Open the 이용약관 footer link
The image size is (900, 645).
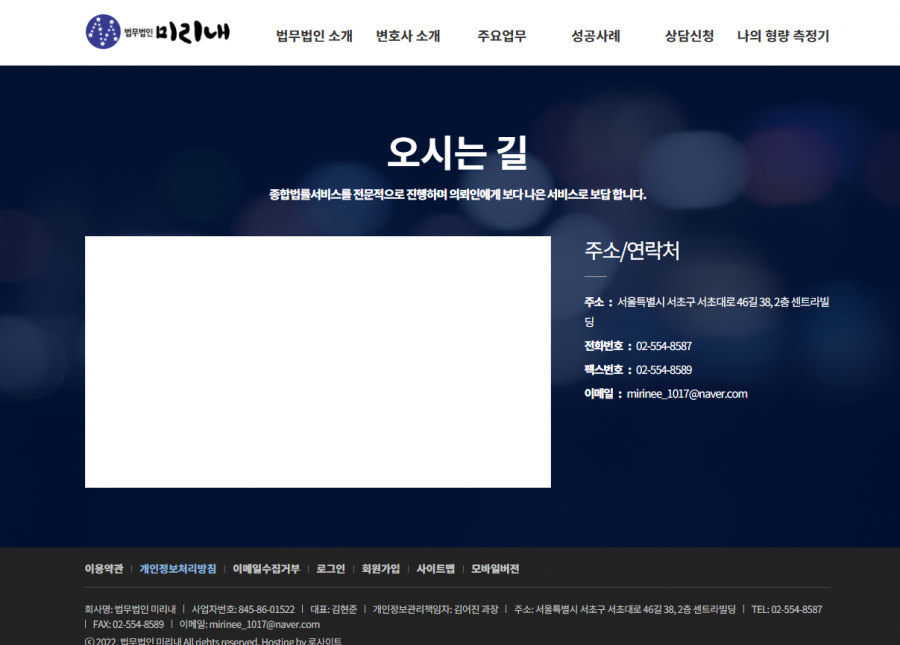[x=104, y=569]
